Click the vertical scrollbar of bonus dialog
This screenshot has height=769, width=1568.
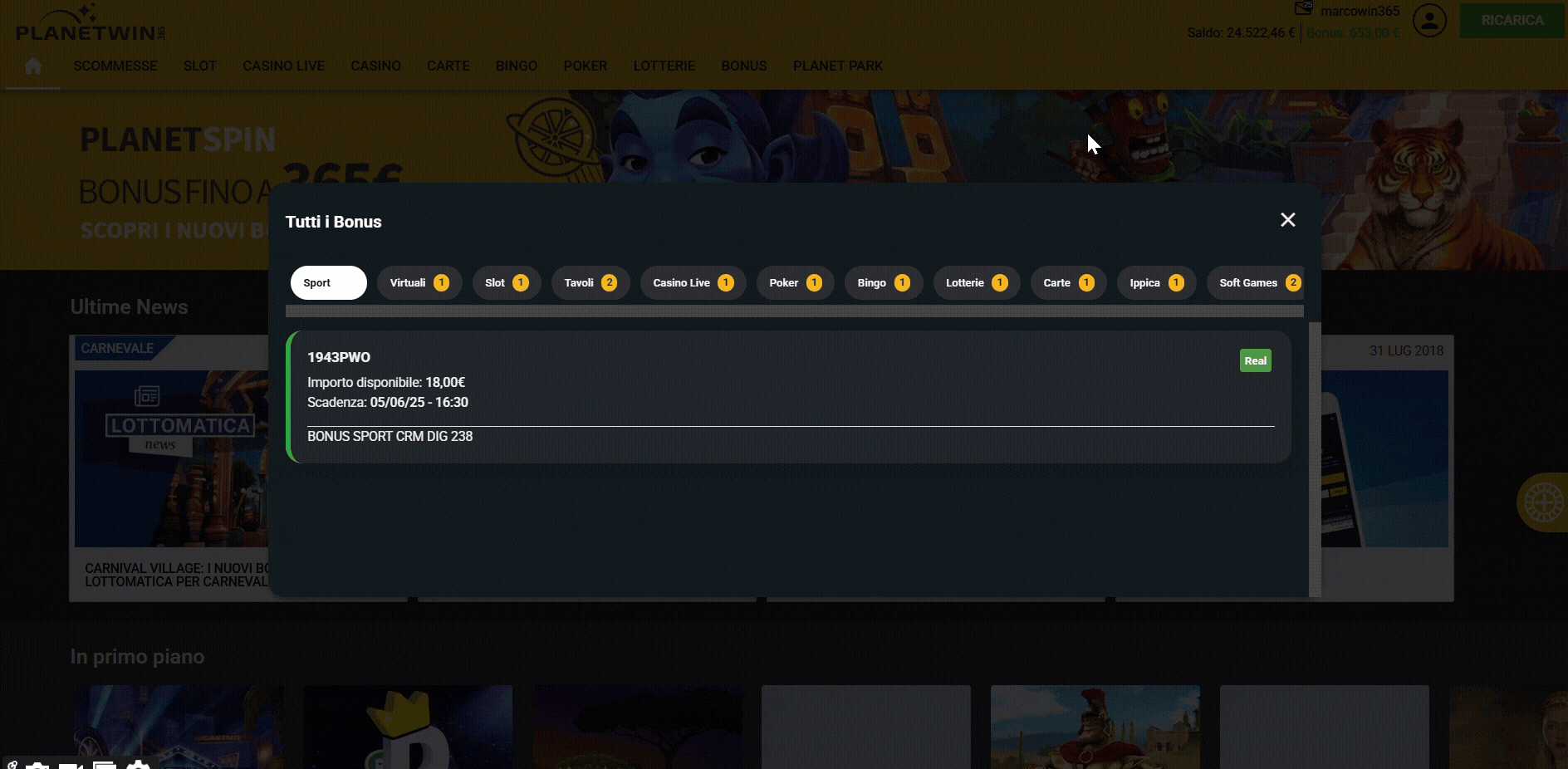tap(1315, 459)
